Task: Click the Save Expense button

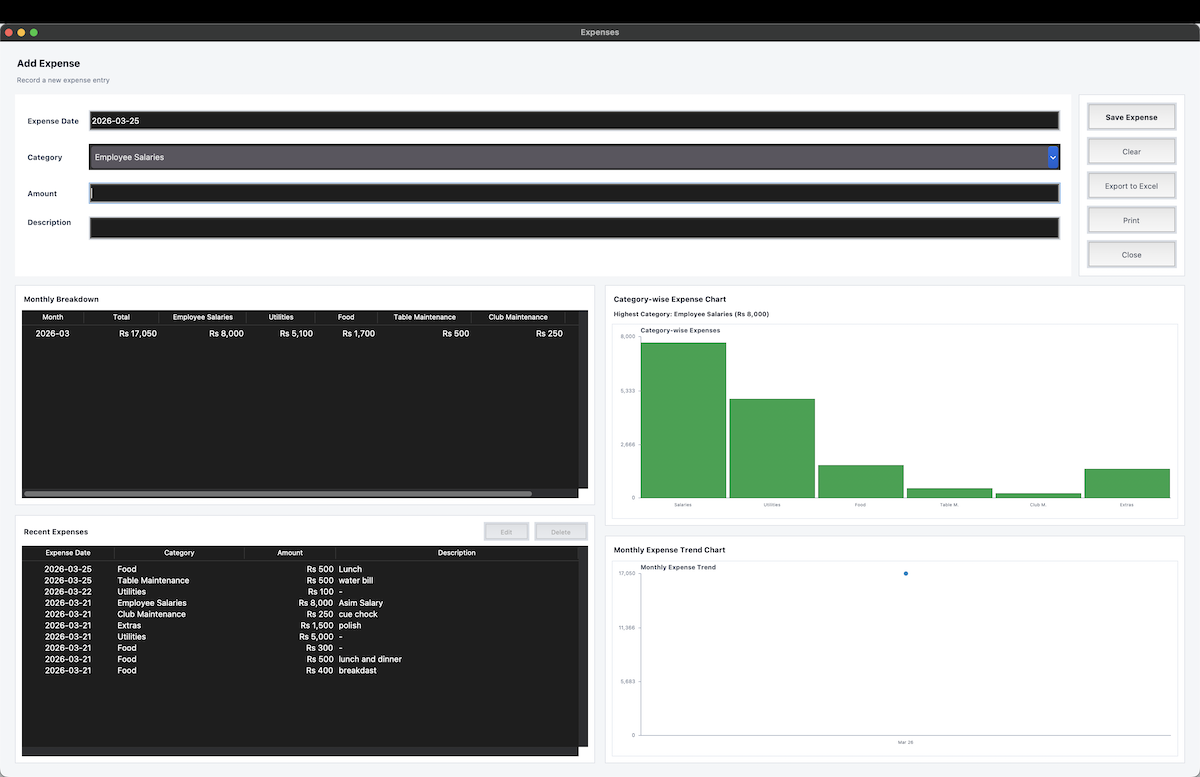Action: click(x=1131, y=117)
